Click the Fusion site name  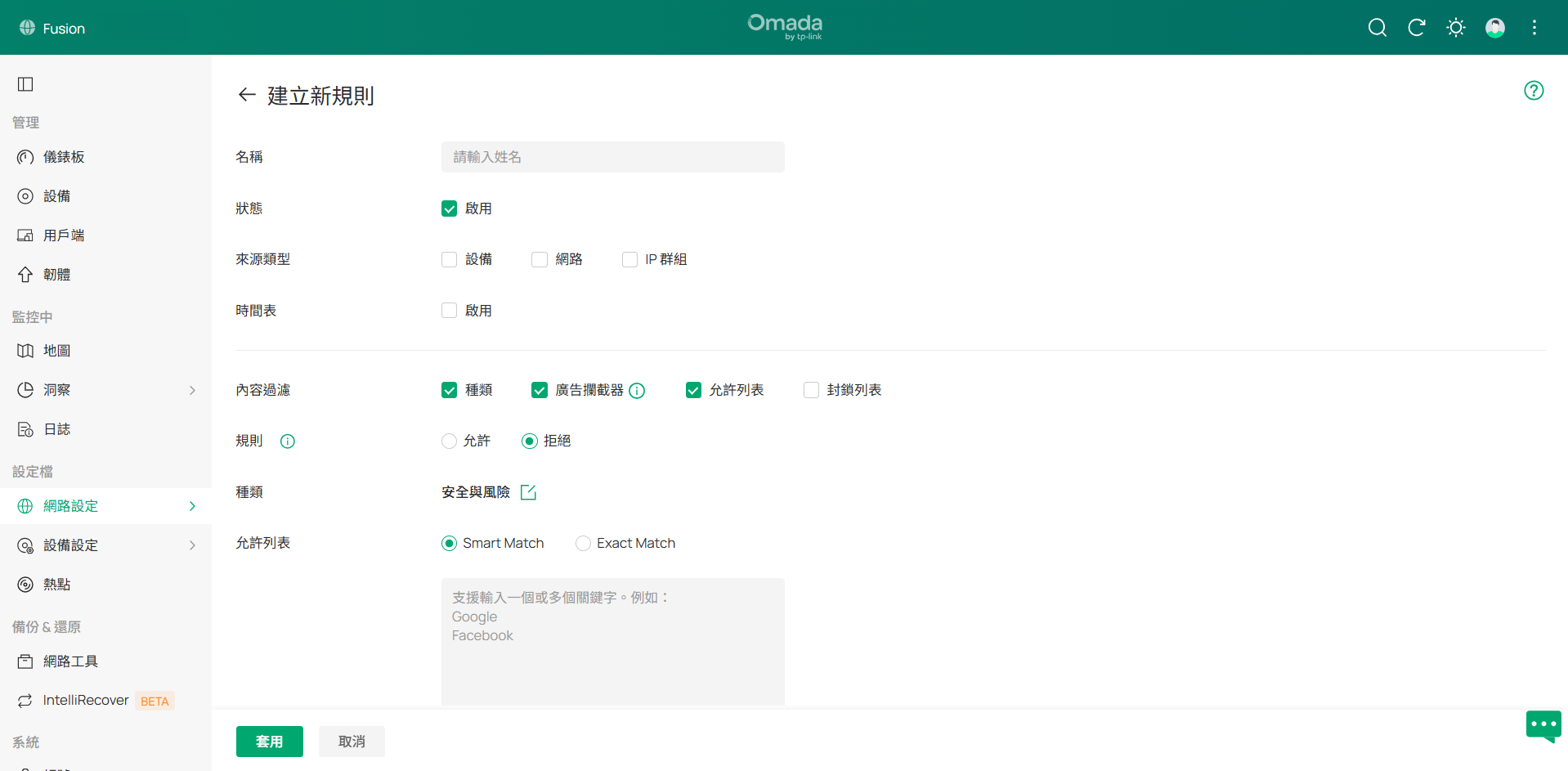(64, 29)
